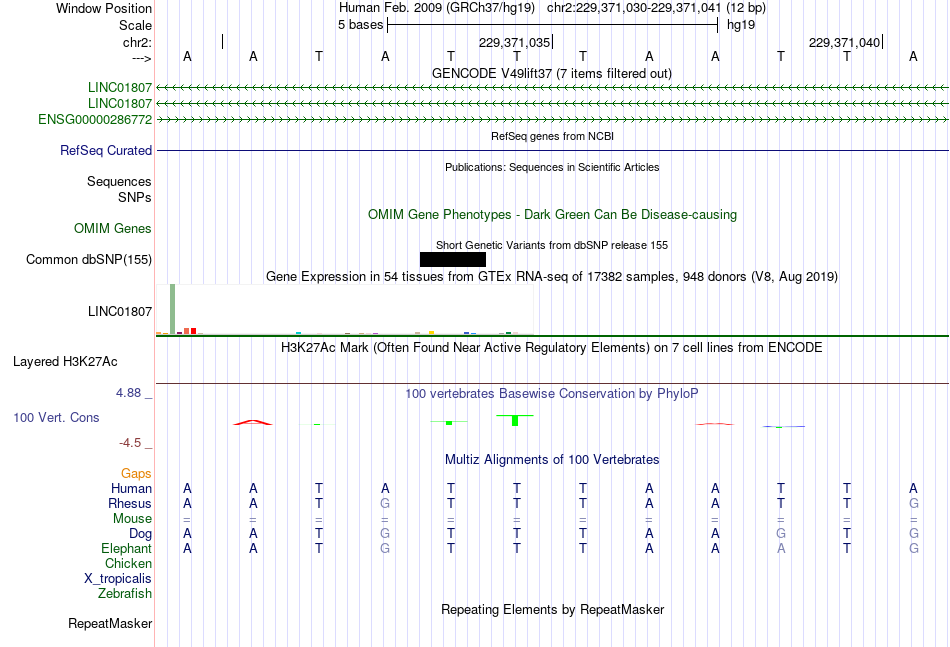Click the largest green PhyloP conservation bar
This screenshot has height=647, width=950.
515,420
